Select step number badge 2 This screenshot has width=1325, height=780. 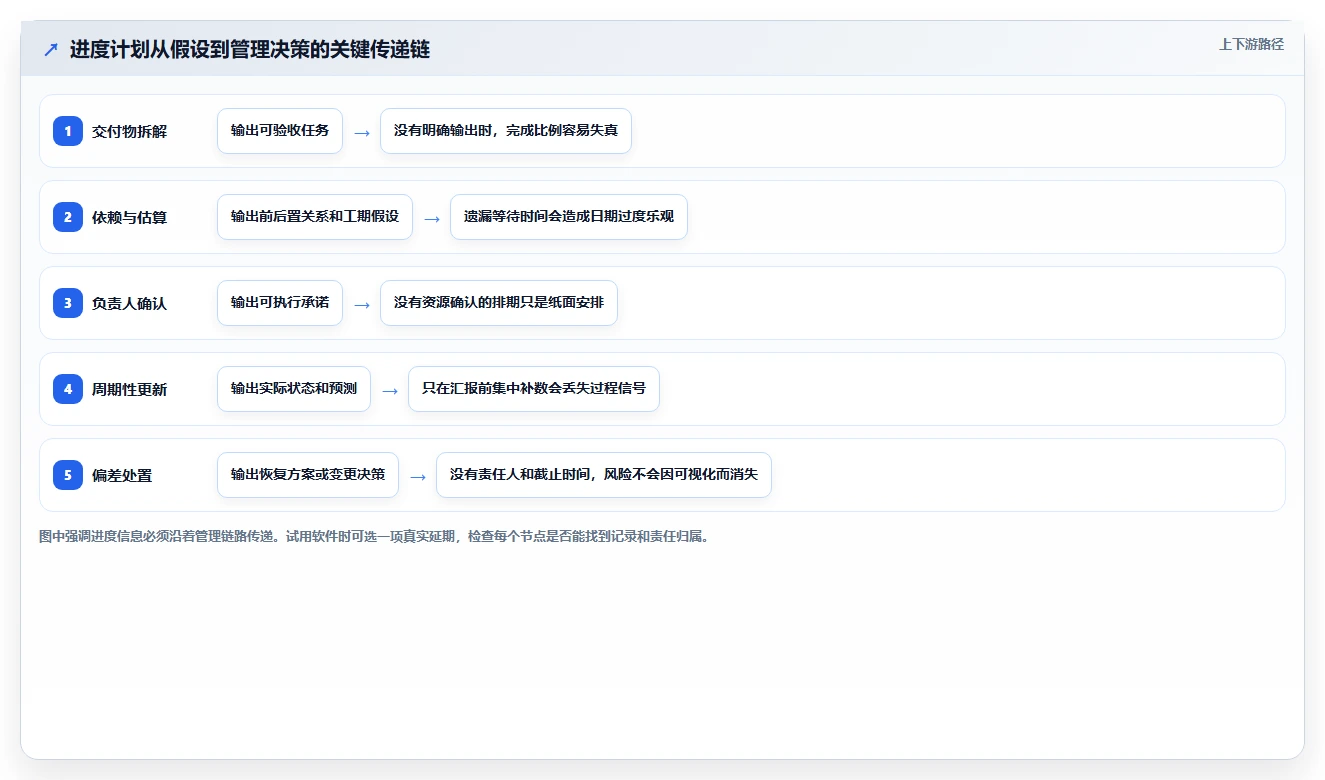(x=68, y=217)
